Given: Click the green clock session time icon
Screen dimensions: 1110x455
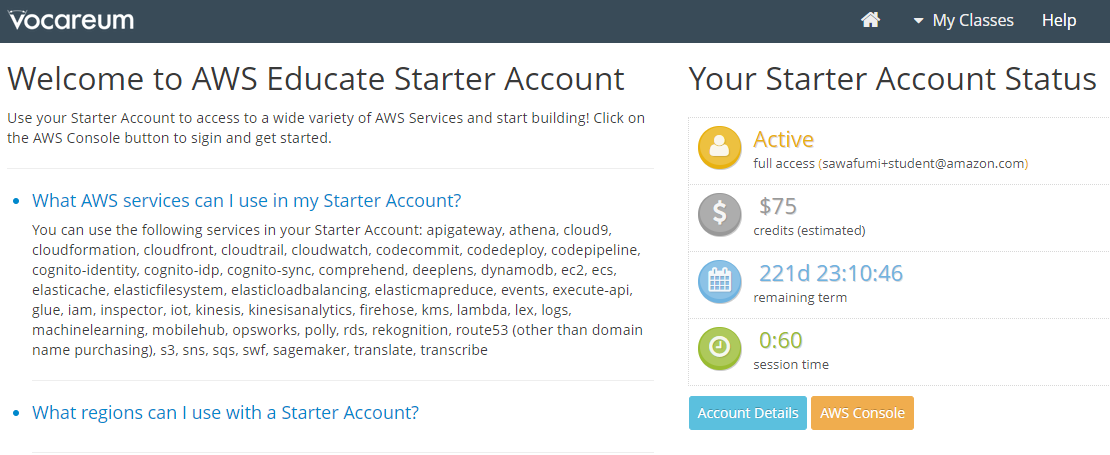Looking at the screenshot, I should tap(719, 348).
